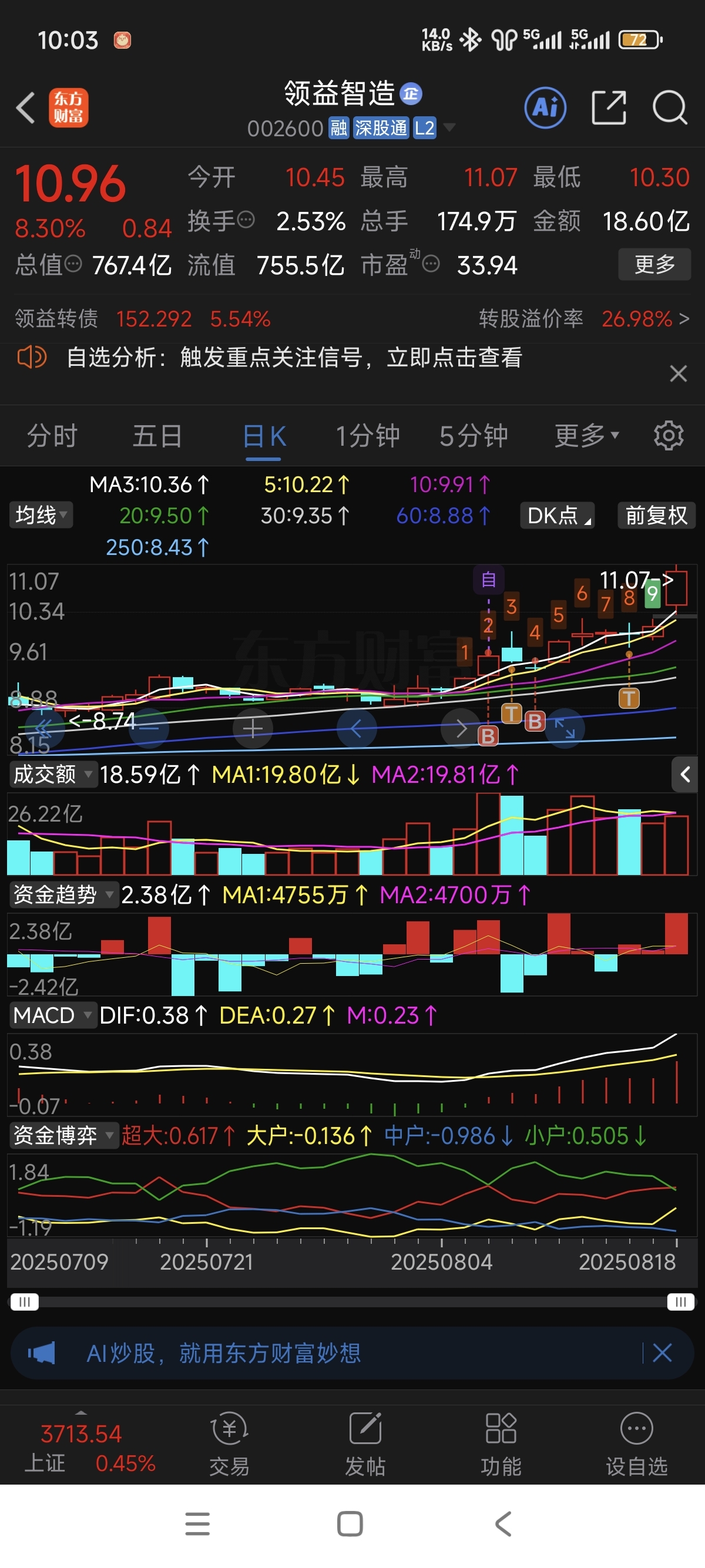Collapse side panel with arrow button
Image resolution: width=705 pixels, height=1568 pixels.
[x=685, y=774]
